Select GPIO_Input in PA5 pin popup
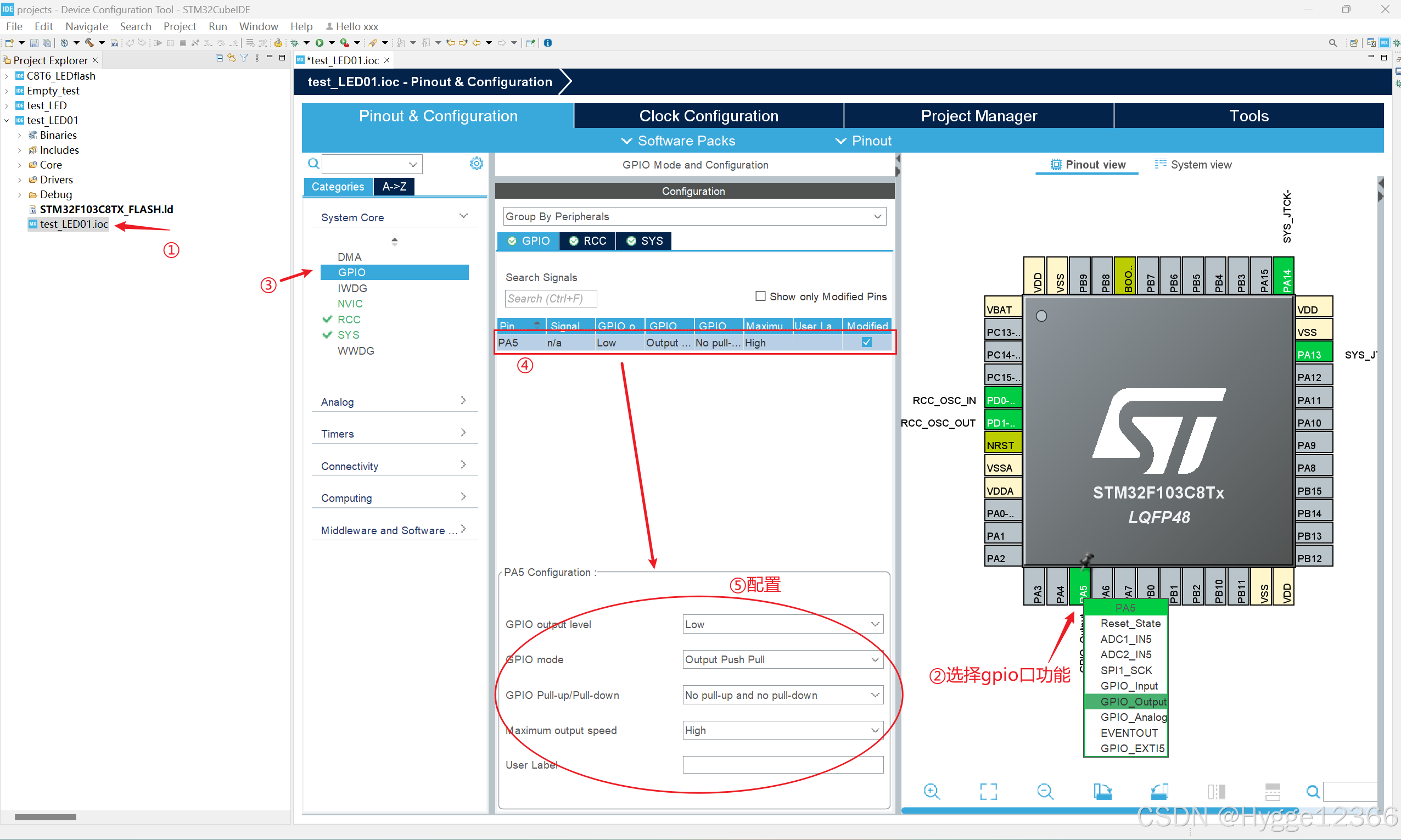This screenshot has height=840, width=1401. [x=1128, y=686]
